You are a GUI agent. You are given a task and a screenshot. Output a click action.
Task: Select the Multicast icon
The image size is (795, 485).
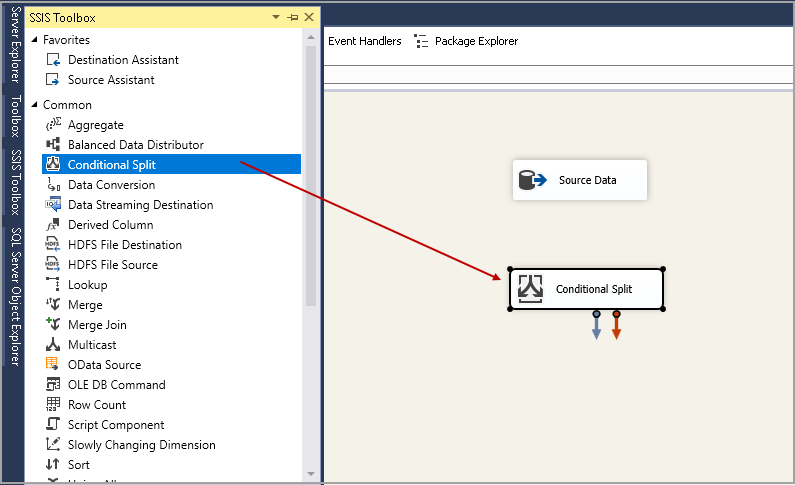[53, 345]
